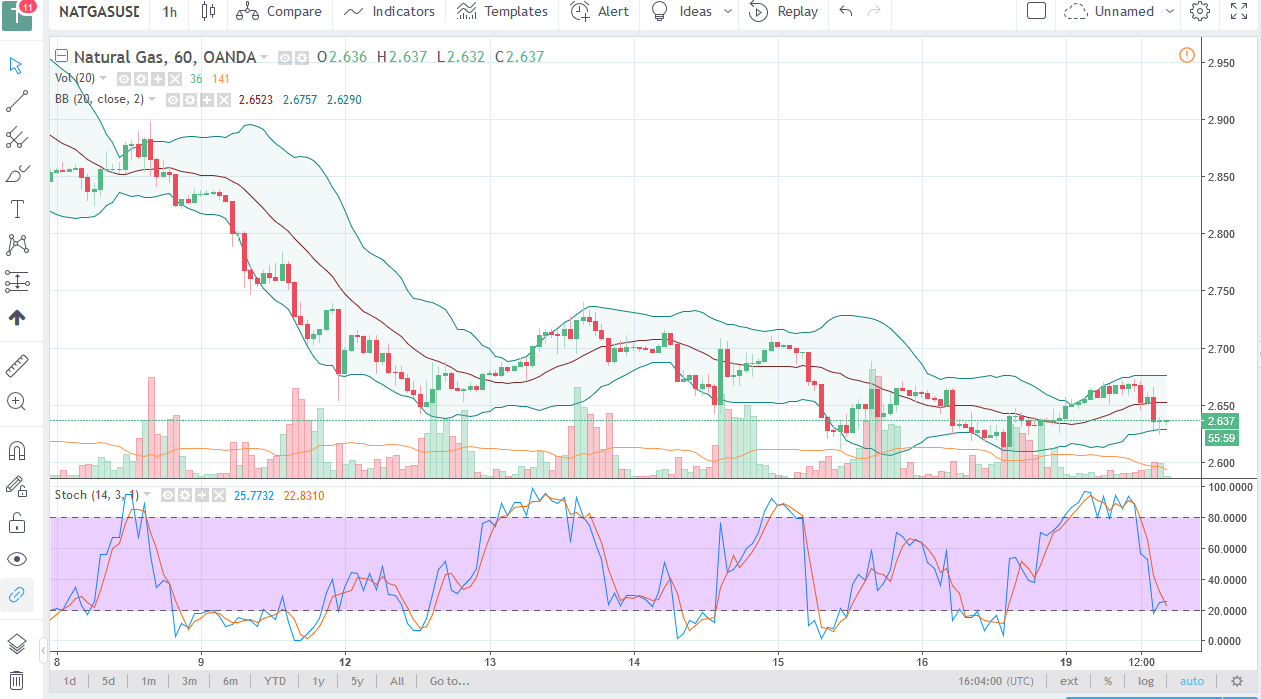Click the undo arrow in the top toolbar
This screenshot has width=1261, height=699.
coord(846,12)
